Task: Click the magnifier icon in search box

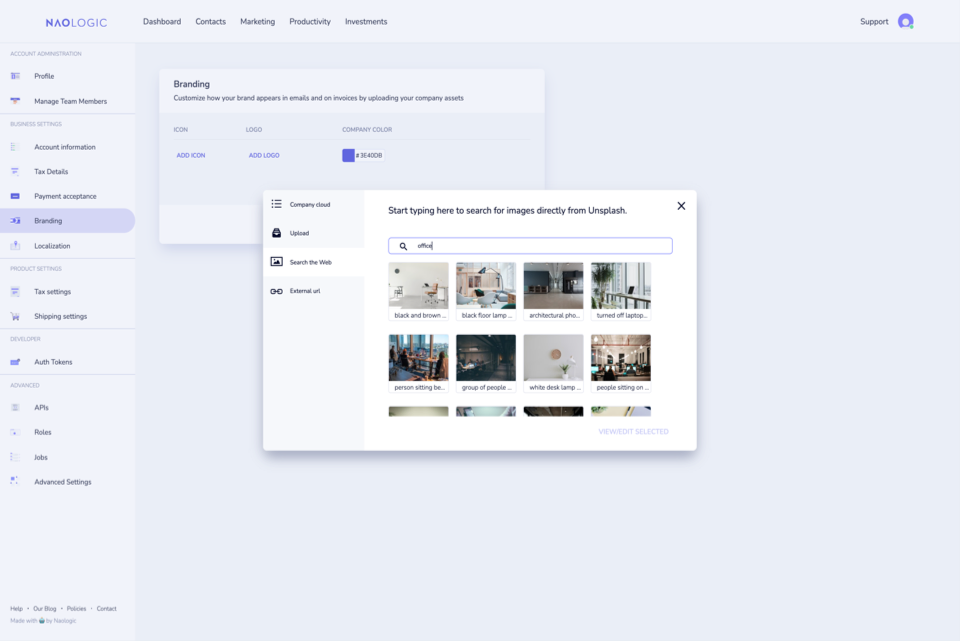Action: click(x=403, y=246)
